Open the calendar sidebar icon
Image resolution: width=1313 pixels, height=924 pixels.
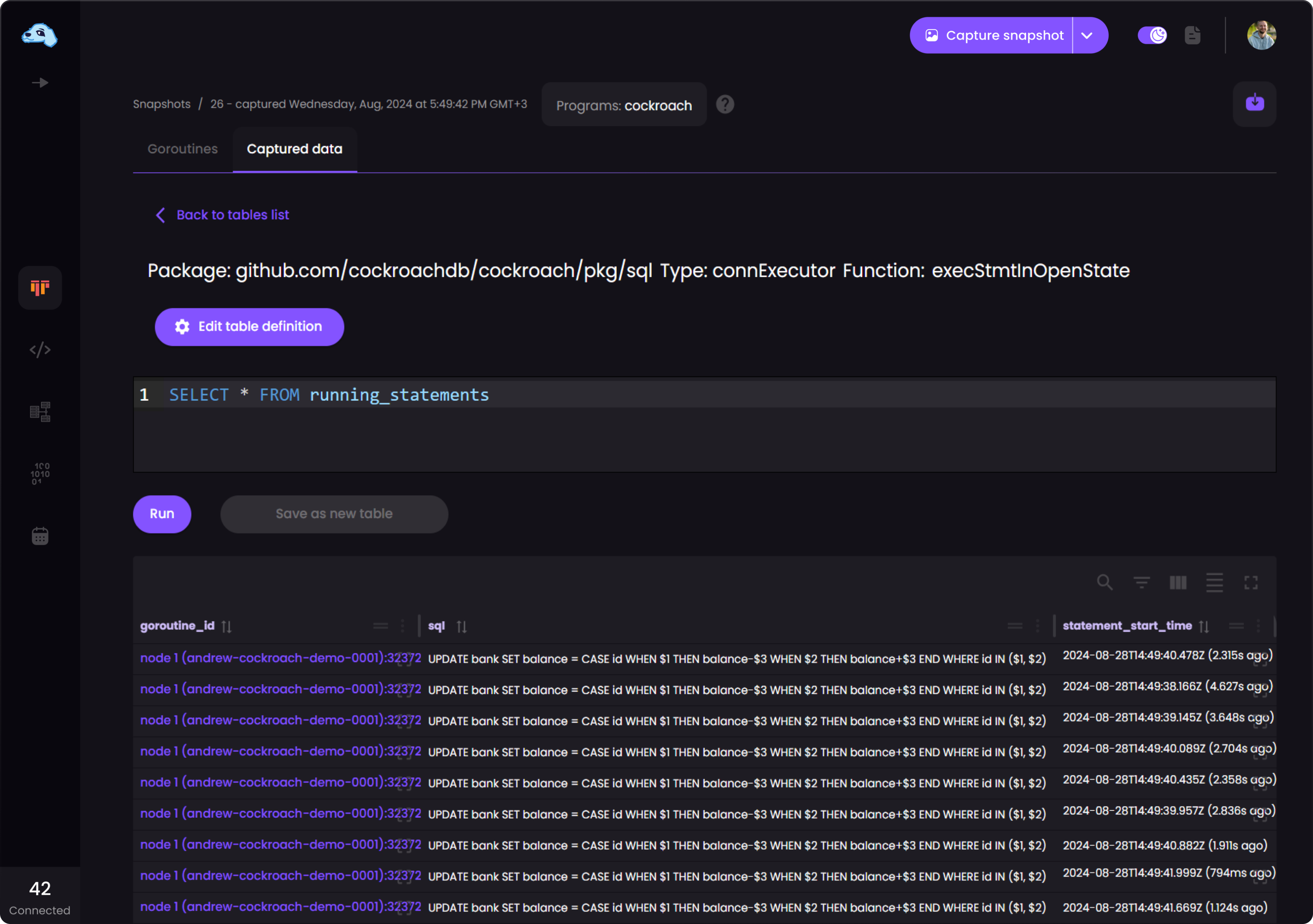(40, 536)
